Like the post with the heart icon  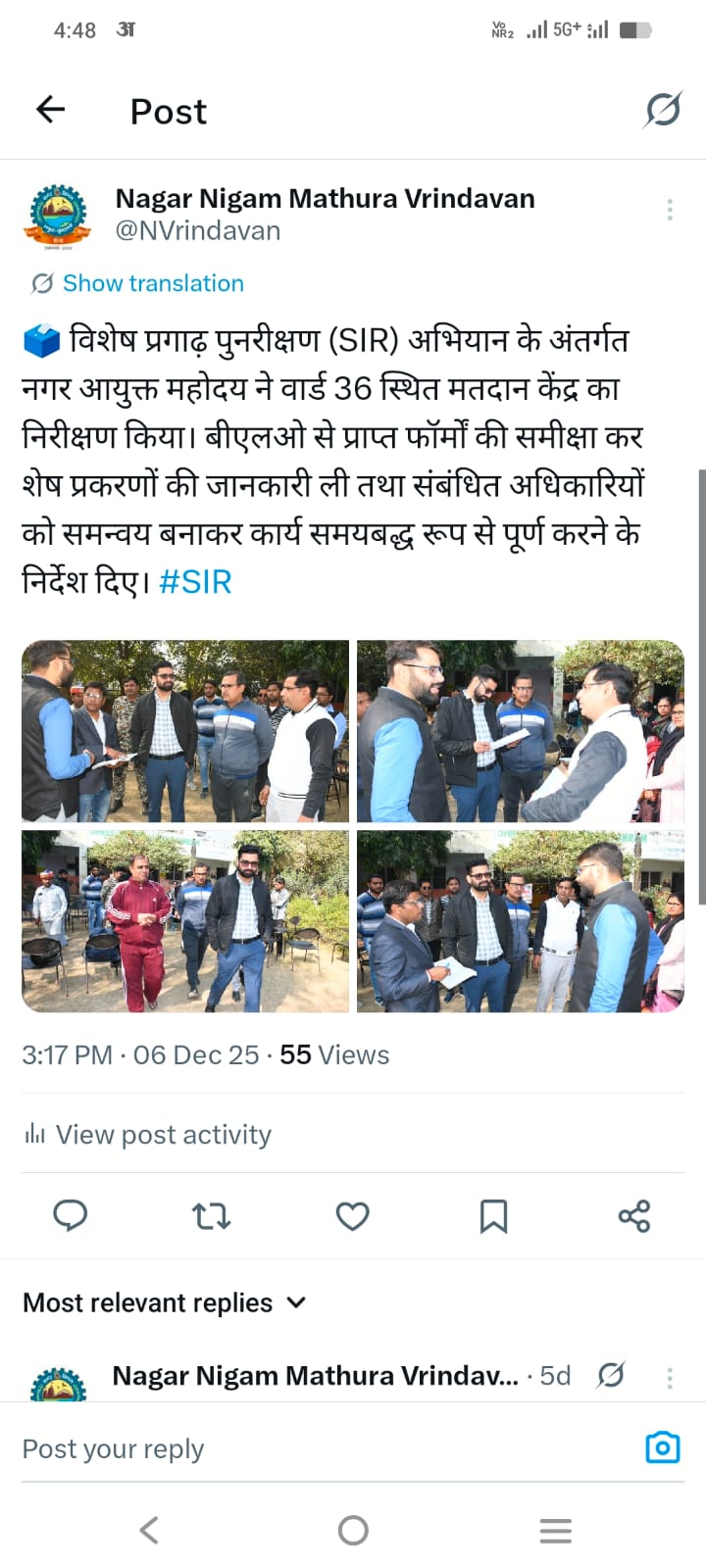click(352, 1216)
